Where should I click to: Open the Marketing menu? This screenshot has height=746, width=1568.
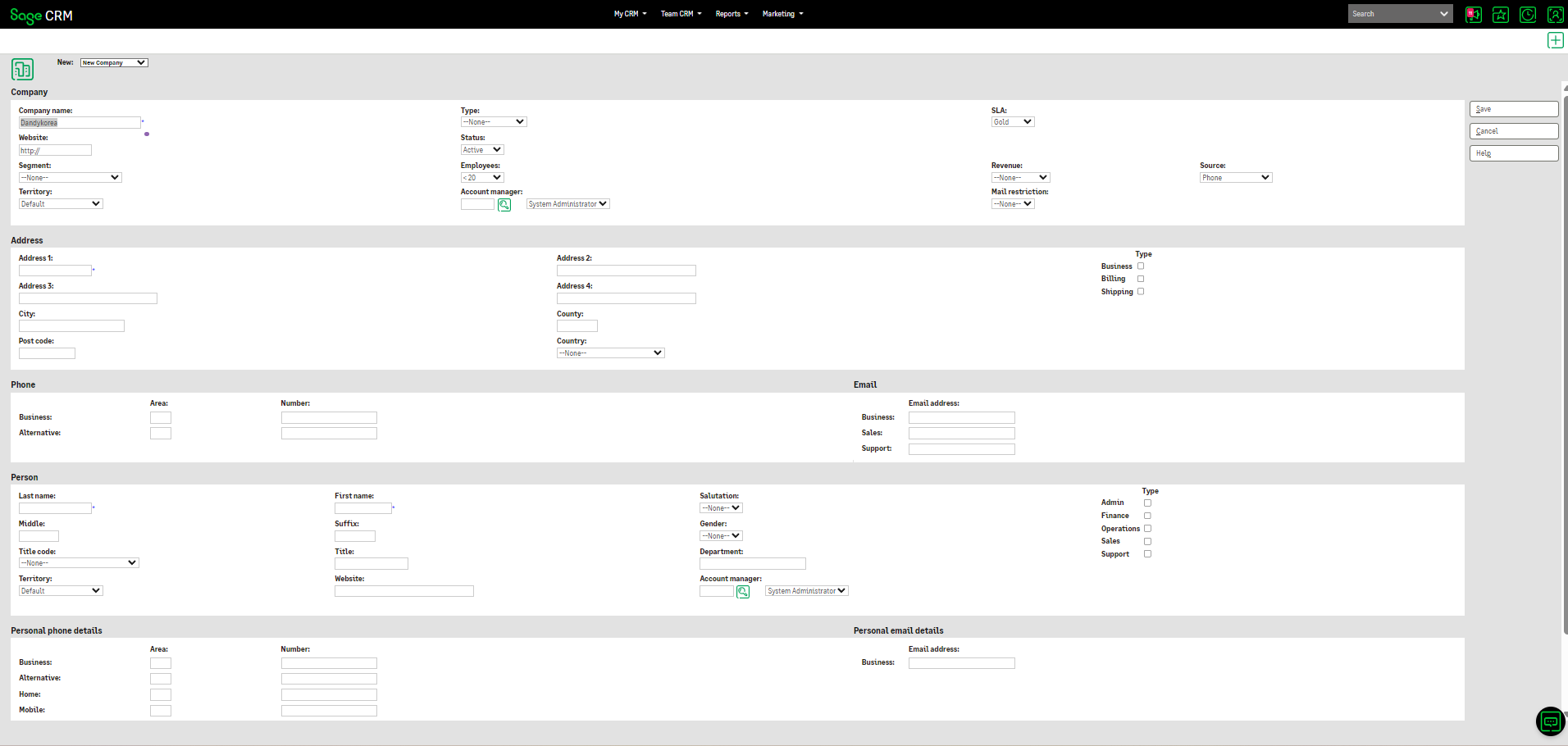(x=782, y=14)
